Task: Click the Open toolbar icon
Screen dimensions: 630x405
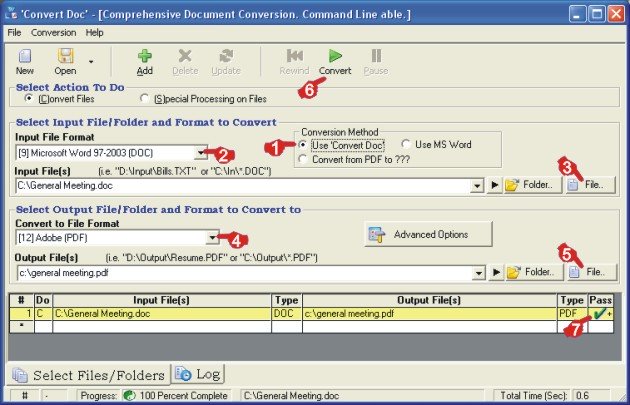Action: click(x=65, y=56)
